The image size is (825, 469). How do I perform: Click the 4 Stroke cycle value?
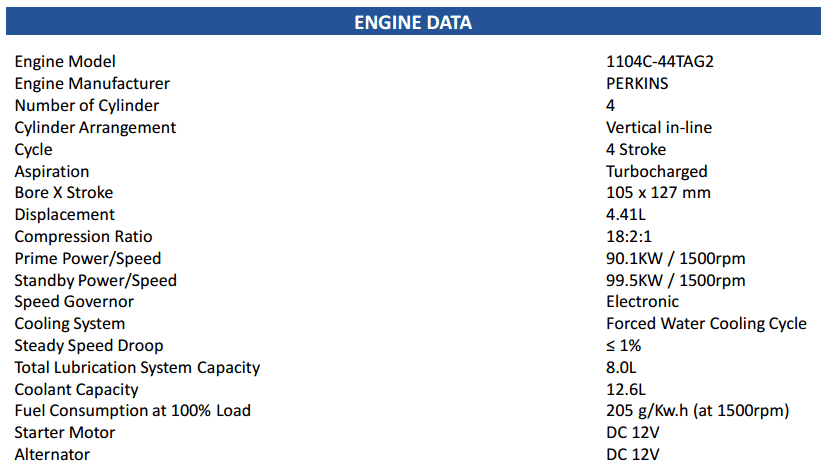tap(636, 150)
